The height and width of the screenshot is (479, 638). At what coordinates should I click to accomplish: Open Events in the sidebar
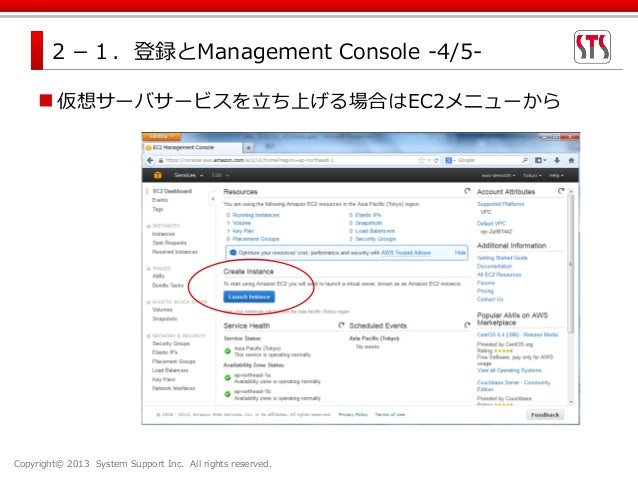(x=160, y=200)
